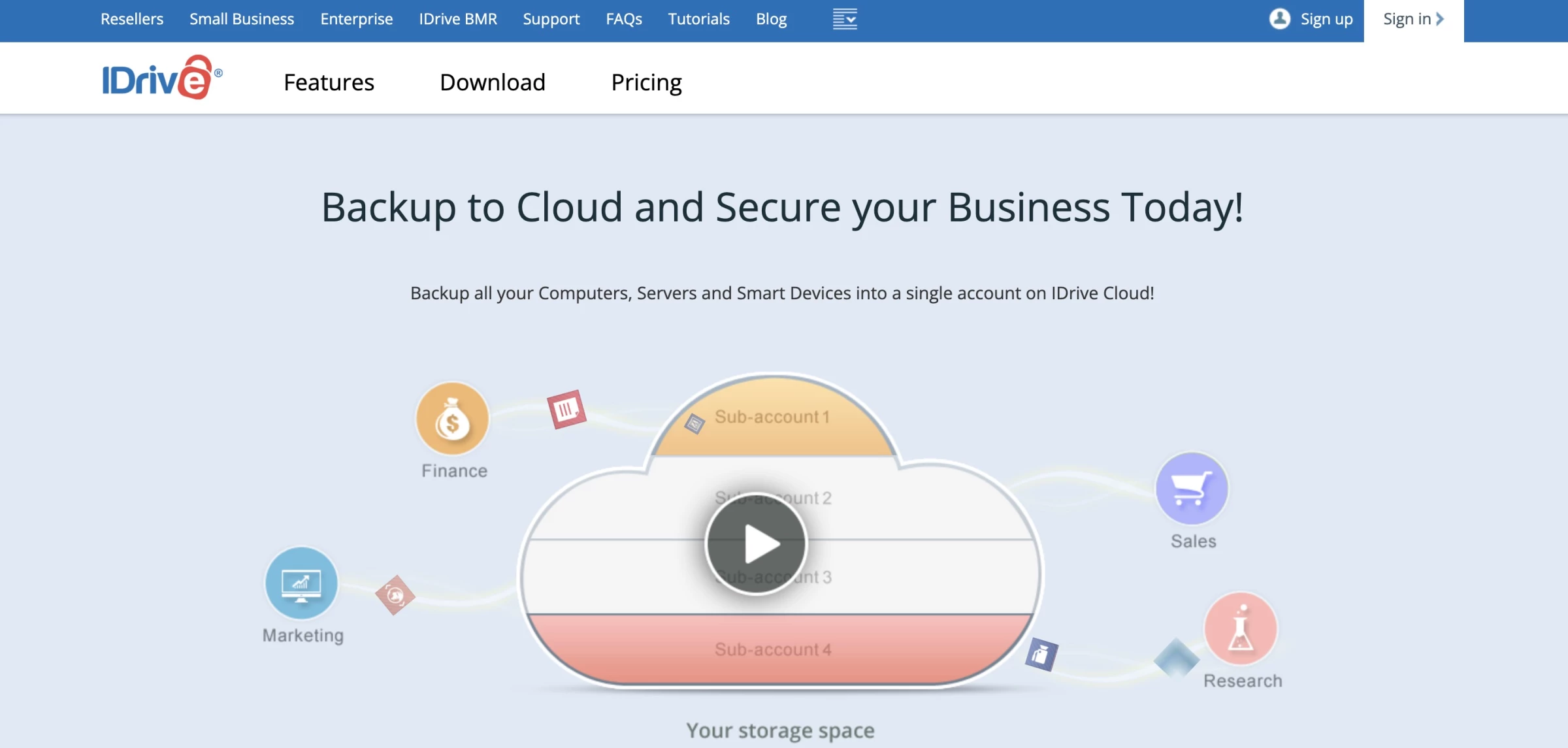Viewport: 1568px width, 748px height.
Task: Click the Sign up link
Action: click(1327, 19)
